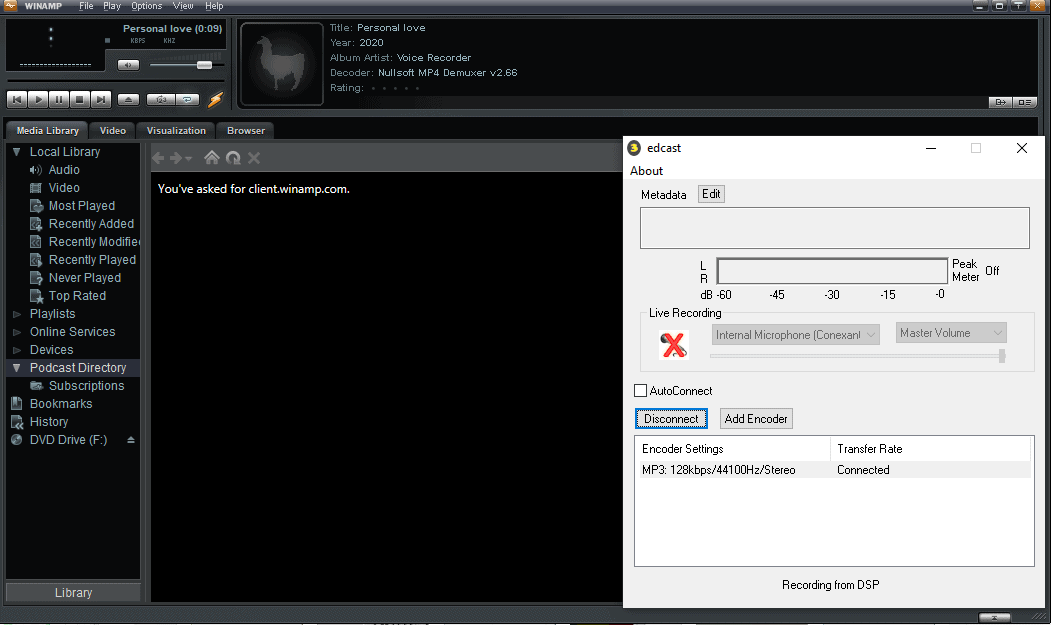Click the Winamp lightning bolt icon
This screenshot has width=1051, height=625.
pyautogui.click(x=214, y=99)
